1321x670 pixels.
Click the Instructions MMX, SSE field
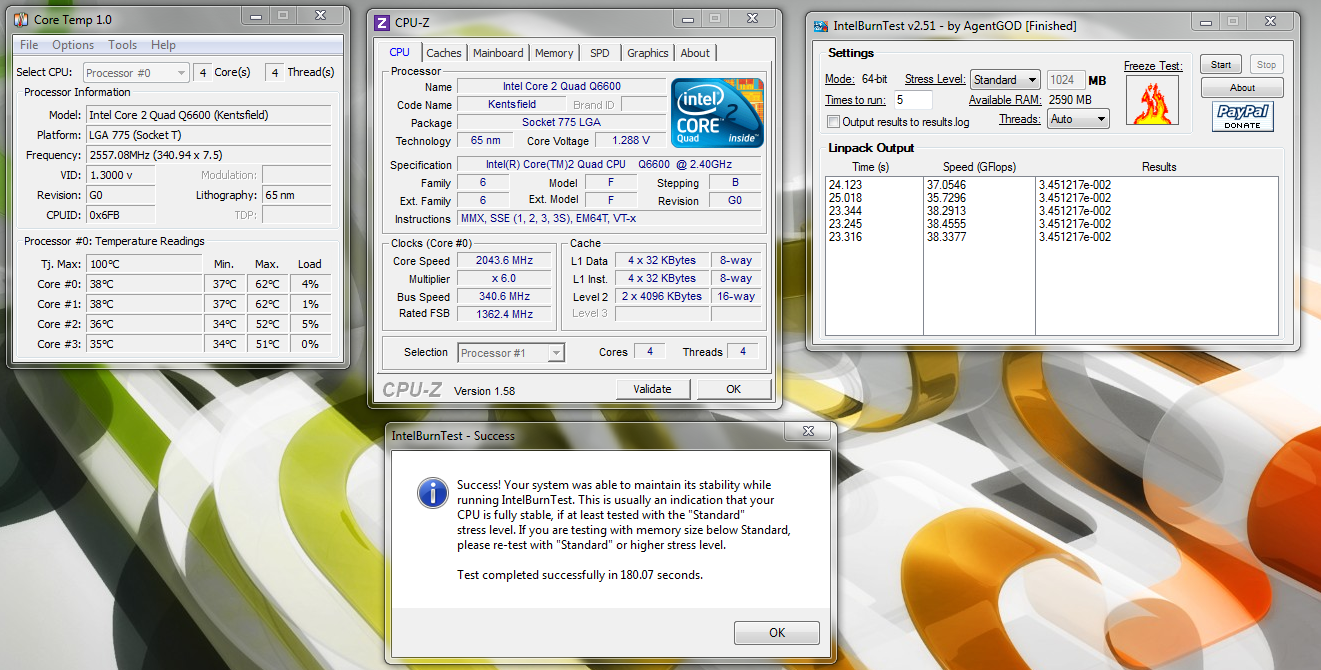(x=609, y=219)
